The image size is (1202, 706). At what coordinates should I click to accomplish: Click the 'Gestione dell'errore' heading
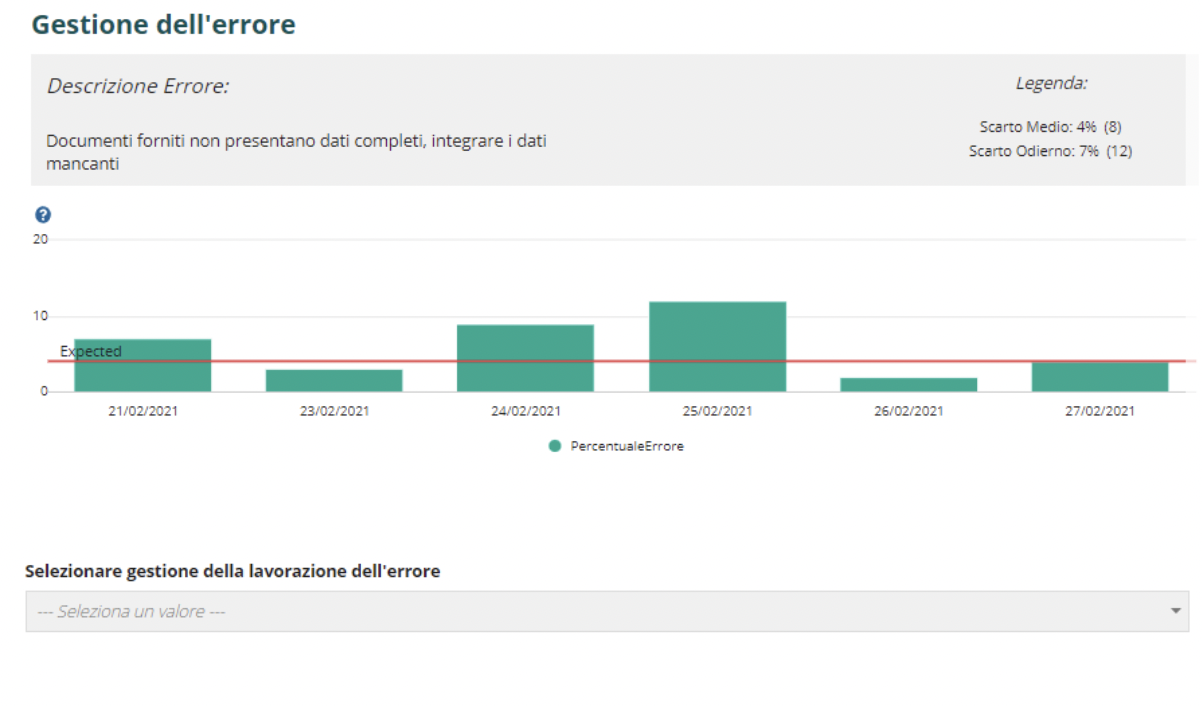point(164,24)
